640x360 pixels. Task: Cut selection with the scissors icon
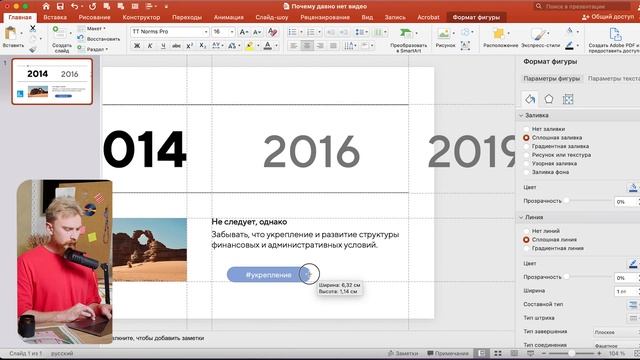click(33, 28)
